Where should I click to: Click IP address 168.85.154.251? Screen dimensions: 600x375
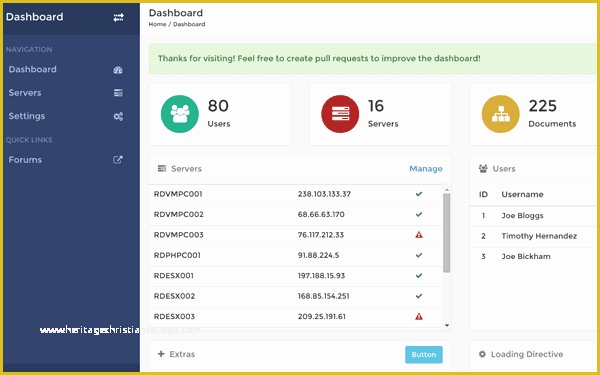[323, 296]
